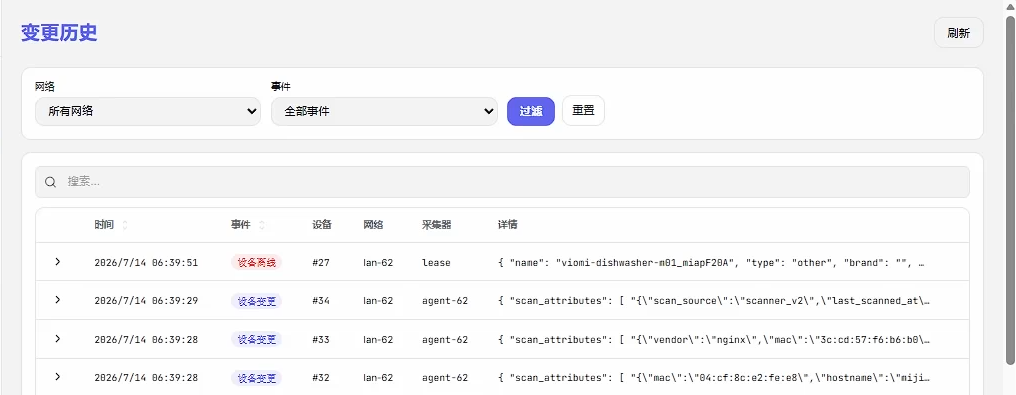The width and height of the screenshot is (1016, 395).
Task: Expand the row for device #34
Action: click(x=58, y=300)
